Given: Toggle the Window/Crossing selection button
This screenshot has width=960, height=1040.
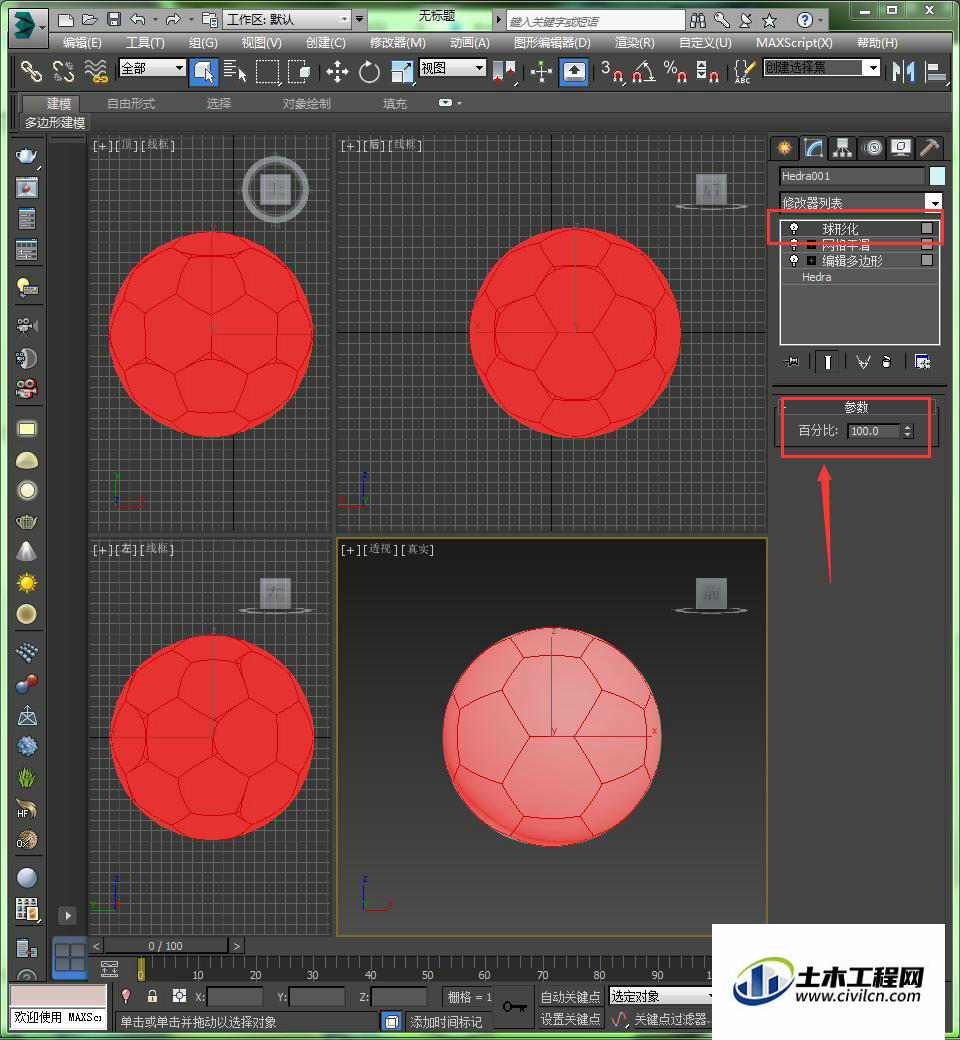Looking at the screenshot, I should (299, 71).
